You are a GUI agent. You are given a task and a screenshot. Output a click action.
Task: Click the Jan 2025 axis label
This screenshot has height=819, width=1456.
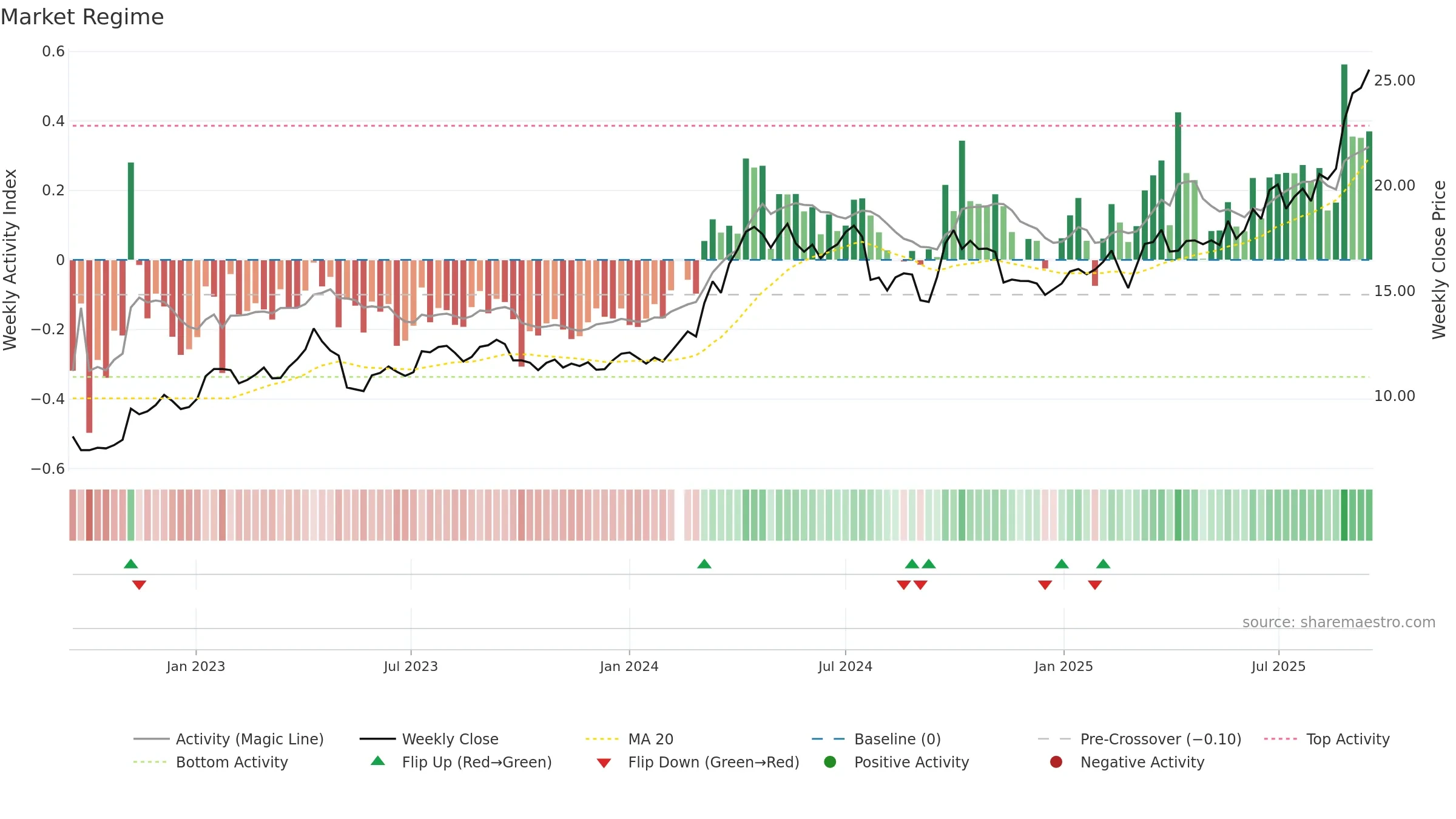(x=1063, y=666)
